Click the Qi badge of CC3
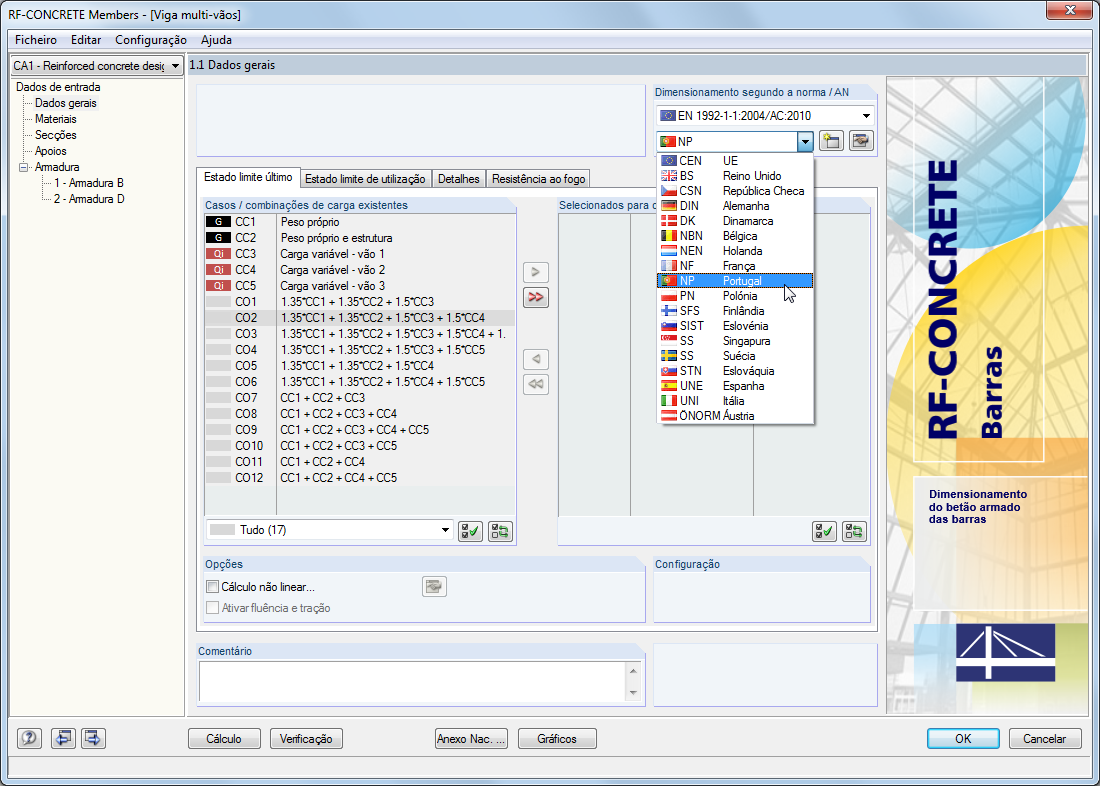1100x786 pixels. pyautogui.click(x=218, y=254)
